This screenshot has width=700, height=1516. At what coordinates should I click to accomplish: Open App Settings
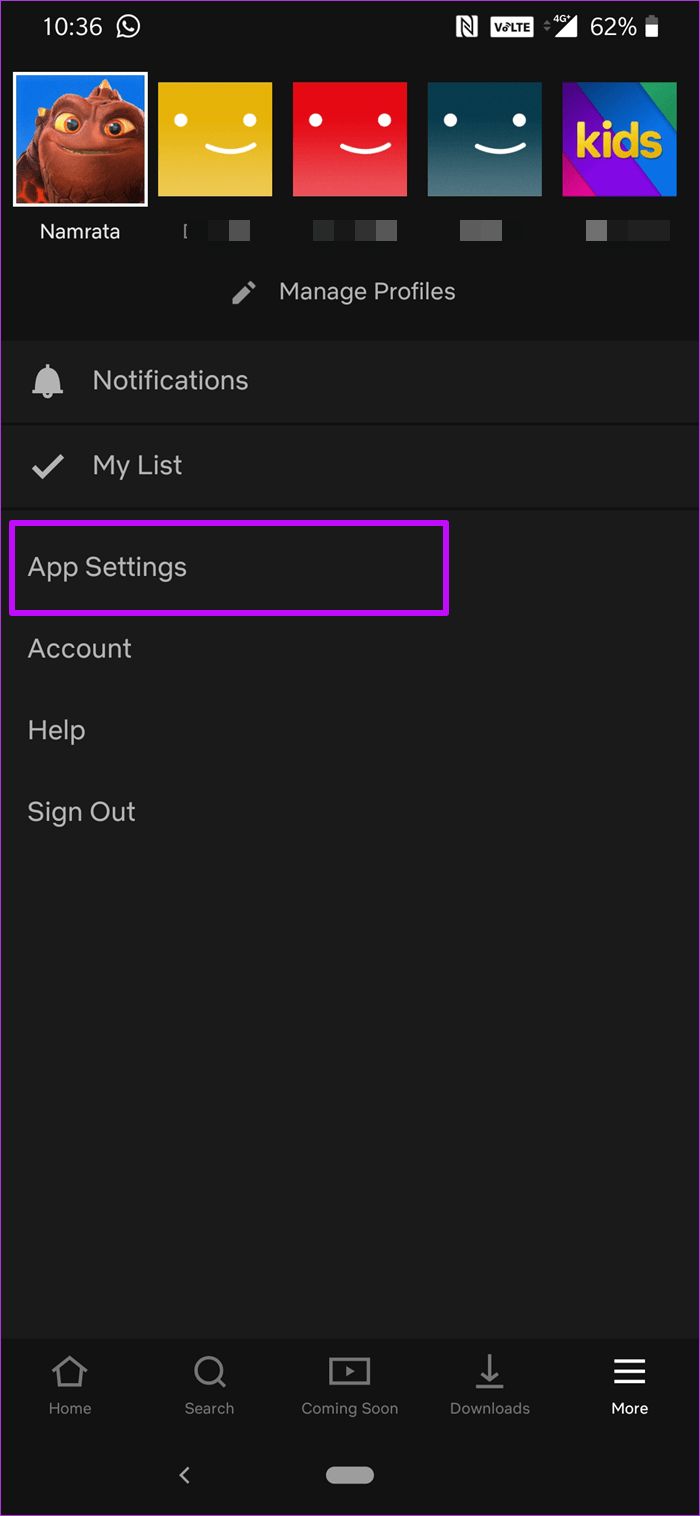[x=107, y=567]
